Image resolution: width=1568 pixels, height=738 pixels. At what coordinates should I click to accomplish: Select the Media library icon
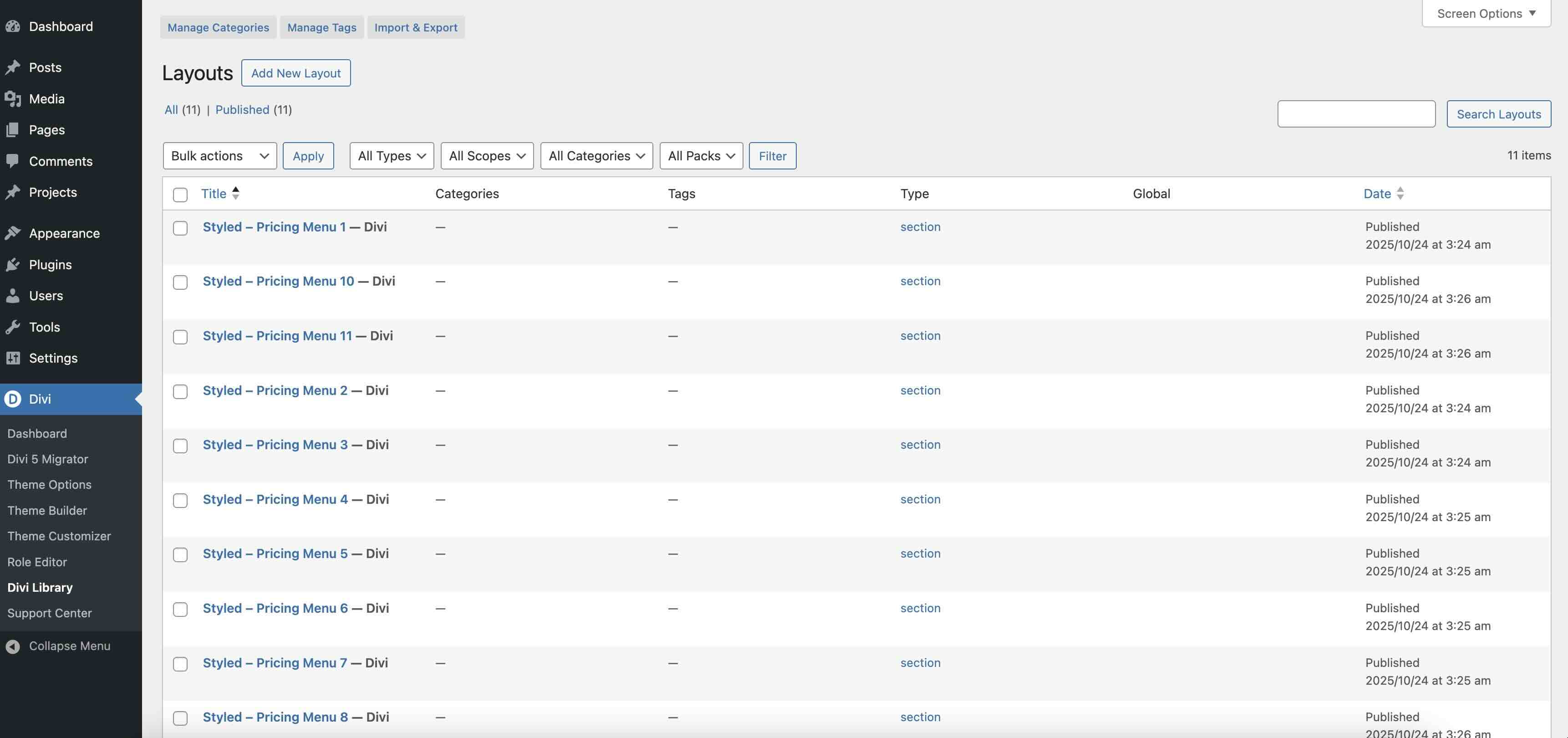14,99
